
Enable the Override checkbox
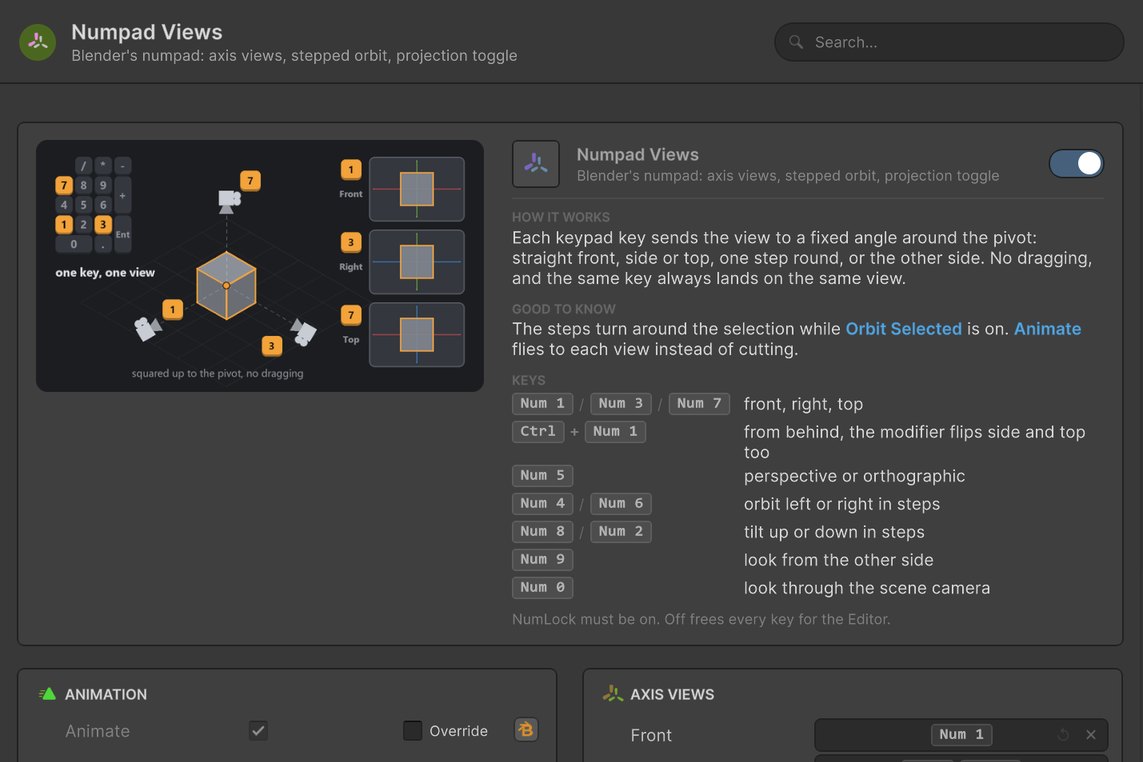tap(413, 731)
